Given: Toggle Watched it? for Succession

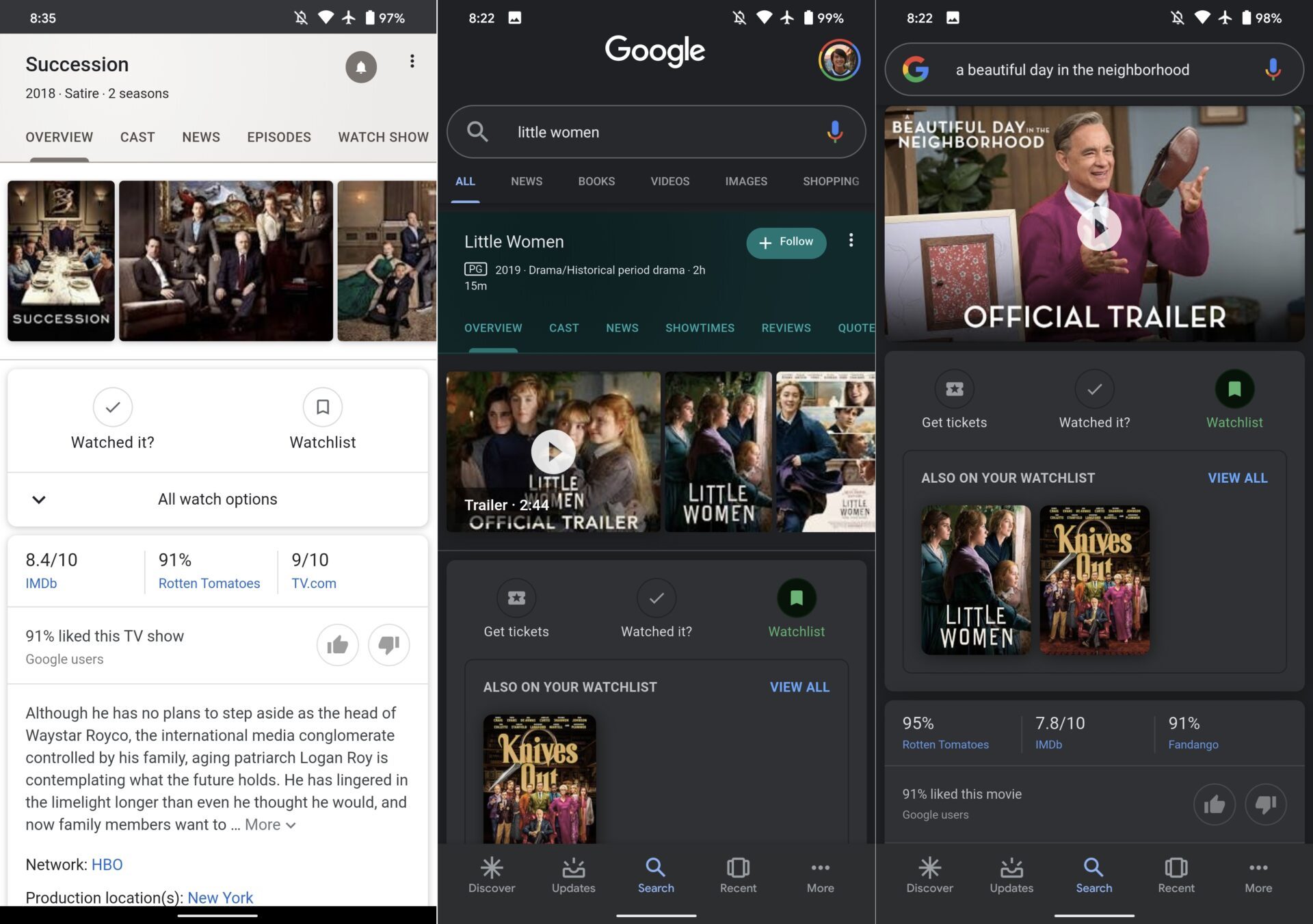Looking at the screenshot, I should pos(113,408).
